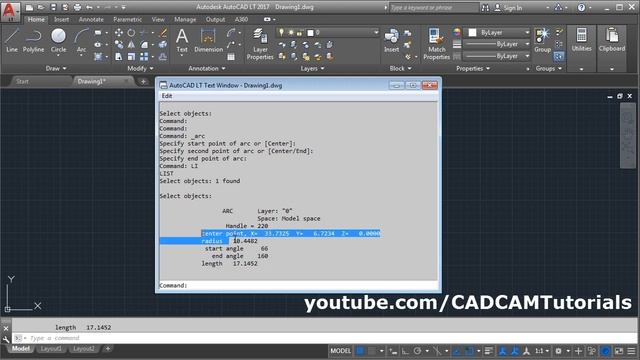Click the MODEL space button in status bar
The width and height of the screenshot is (640, 360).
pyautogui.click(x=340, y=351)
